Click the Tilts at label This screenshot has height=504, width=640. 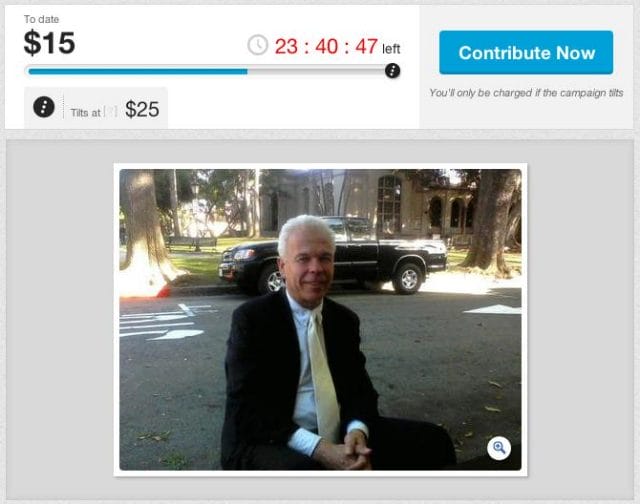(x=85, y=113)
